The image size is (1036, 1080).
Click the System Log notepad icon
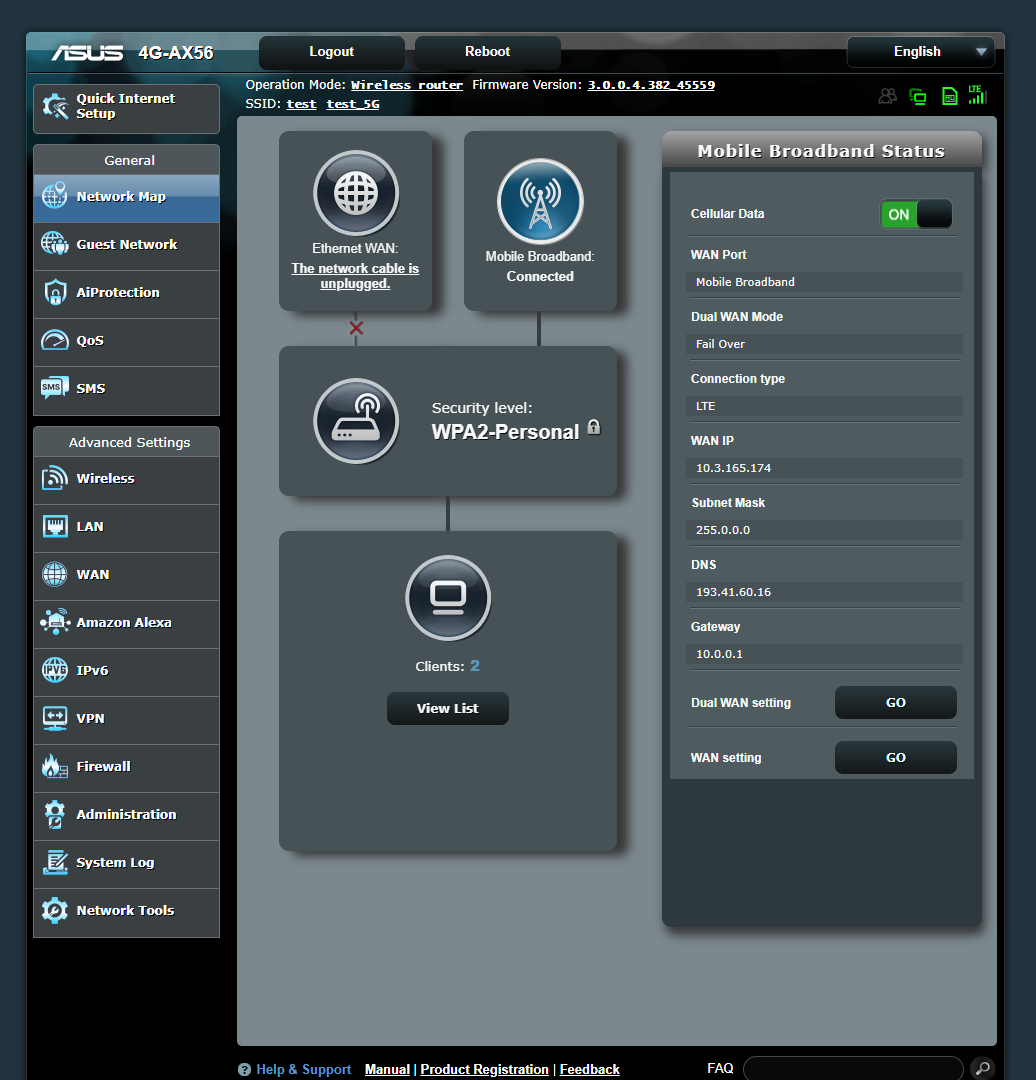pos(55,862)
